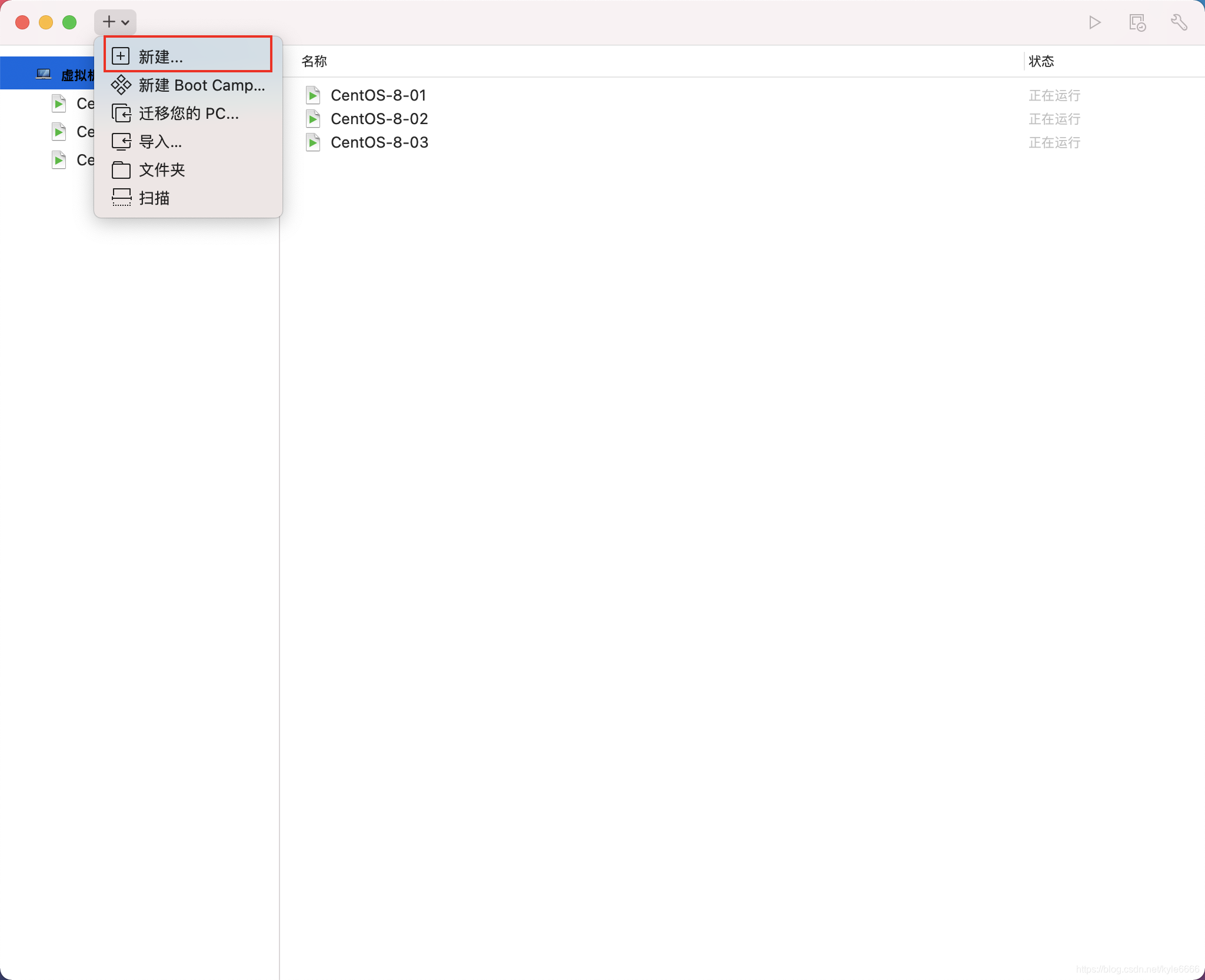Image resolution: width=1205 pixels, height=980 pixels.
Task: Click the CentOS-8-02 VM file icon
Action: click(x=313, y=119)
